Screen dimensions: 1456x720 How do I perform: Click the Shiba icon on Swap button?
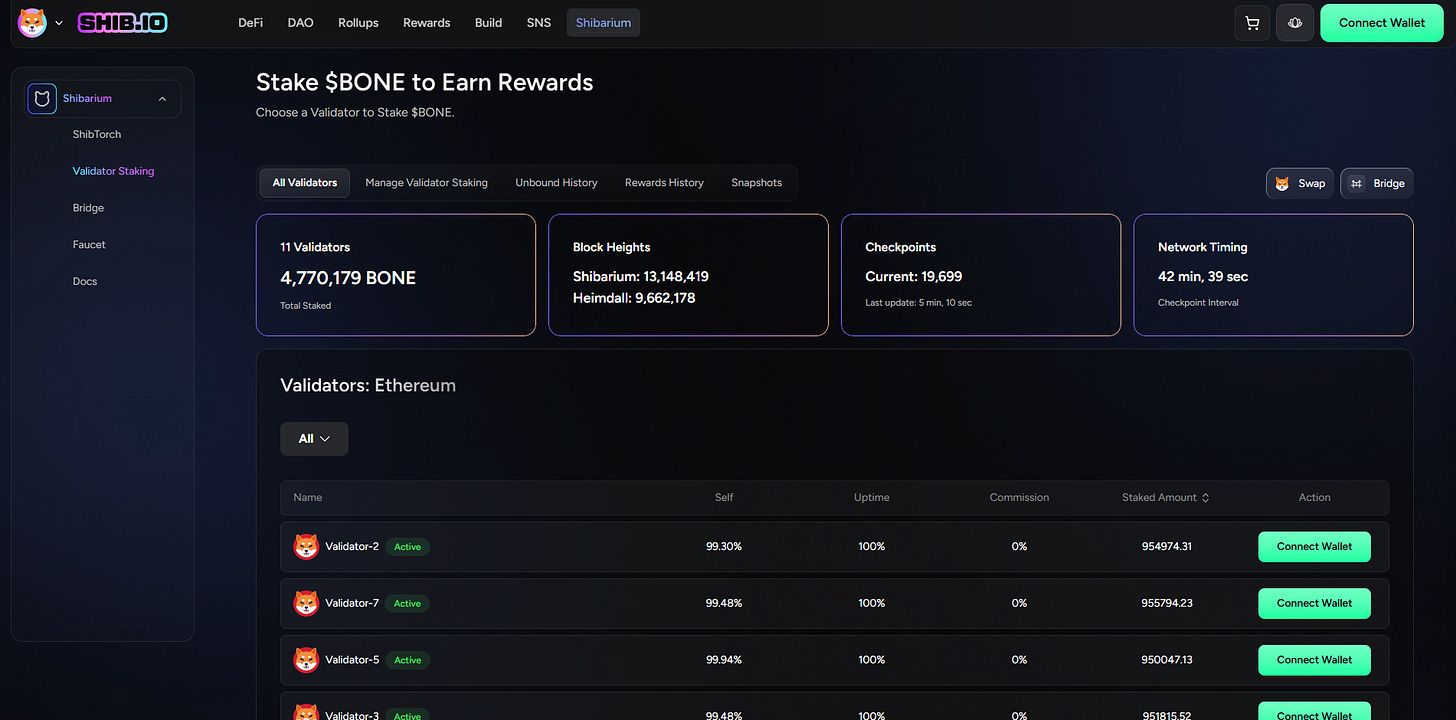(x=1282, y=183)
